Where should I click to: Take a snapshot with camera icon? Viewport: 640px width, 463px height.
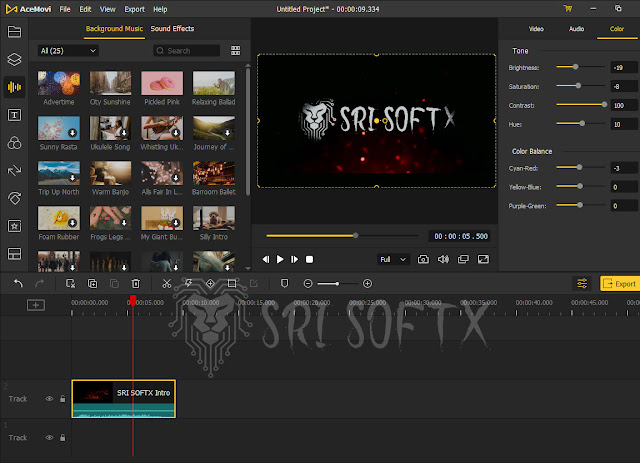click(x=423, y=259)
